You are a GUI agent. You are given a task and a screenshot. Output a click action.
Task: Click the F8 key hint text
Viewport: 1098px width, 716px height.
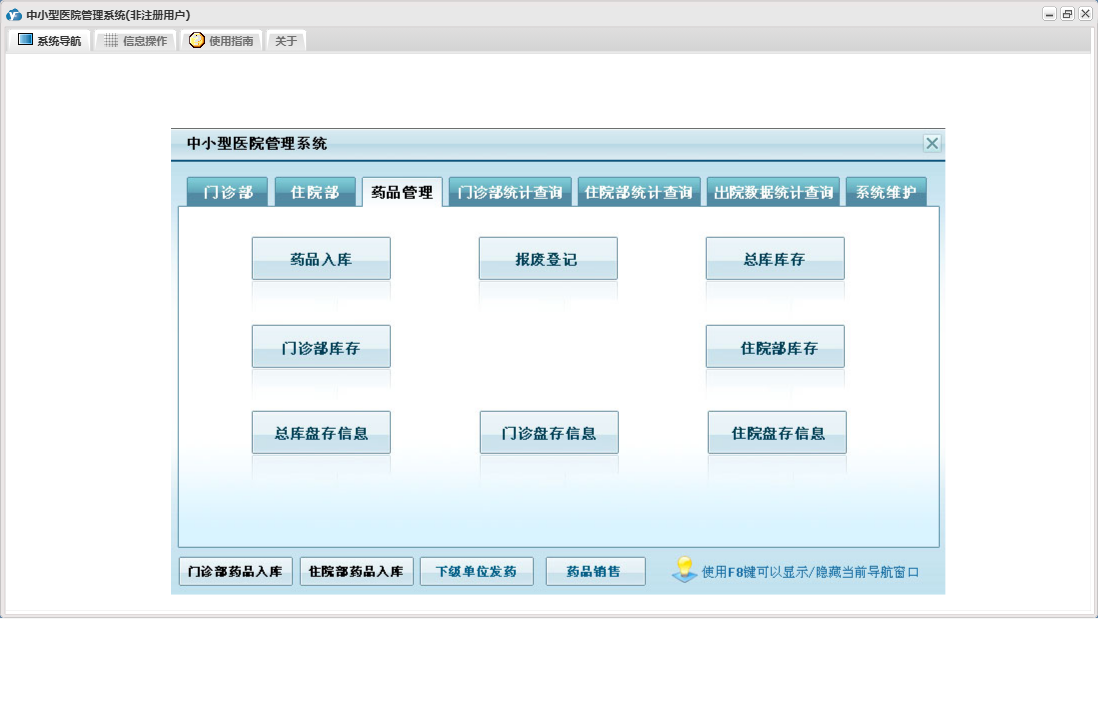810,572
